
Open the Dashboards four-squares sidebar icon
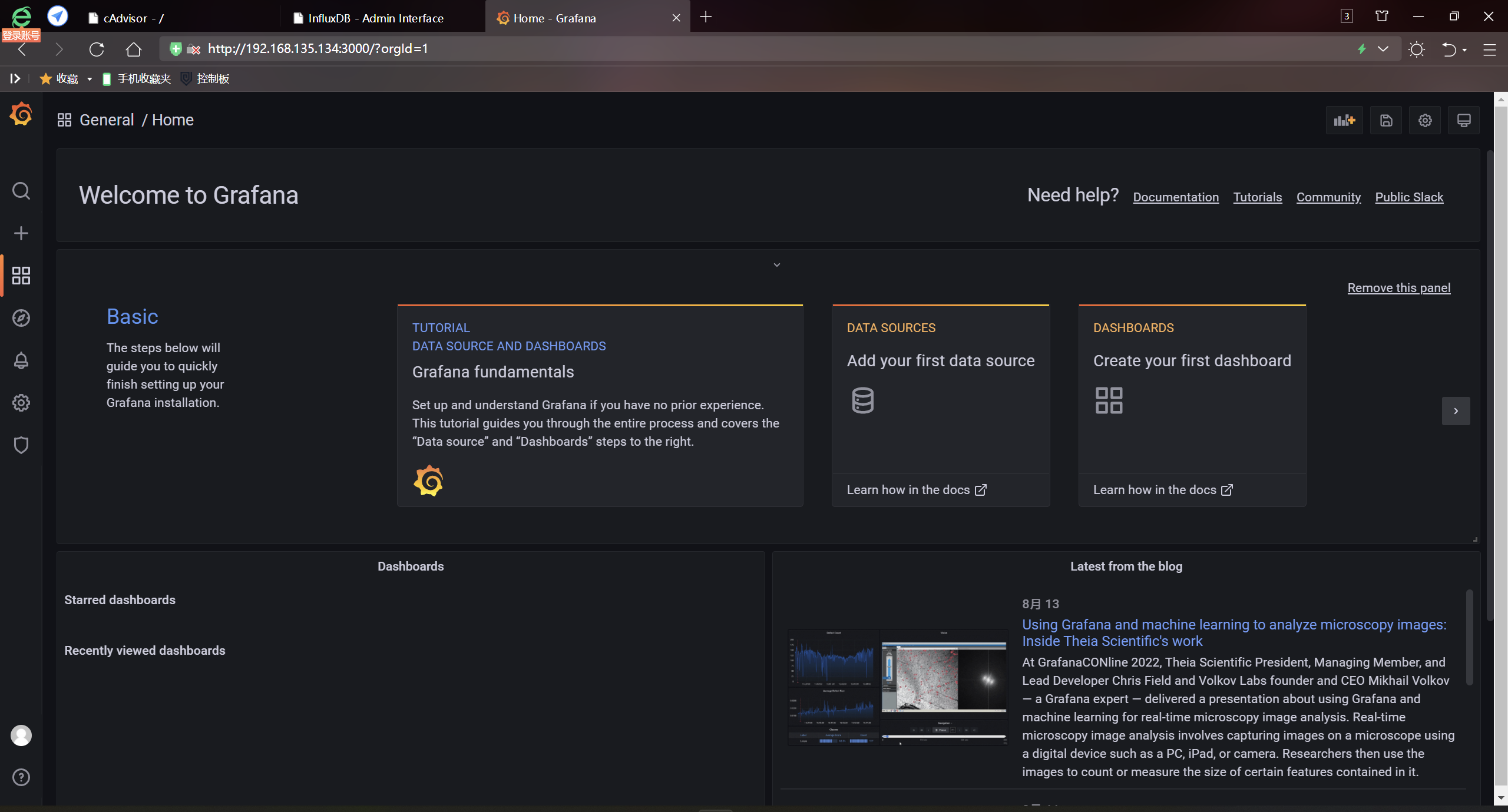[21, 276]
